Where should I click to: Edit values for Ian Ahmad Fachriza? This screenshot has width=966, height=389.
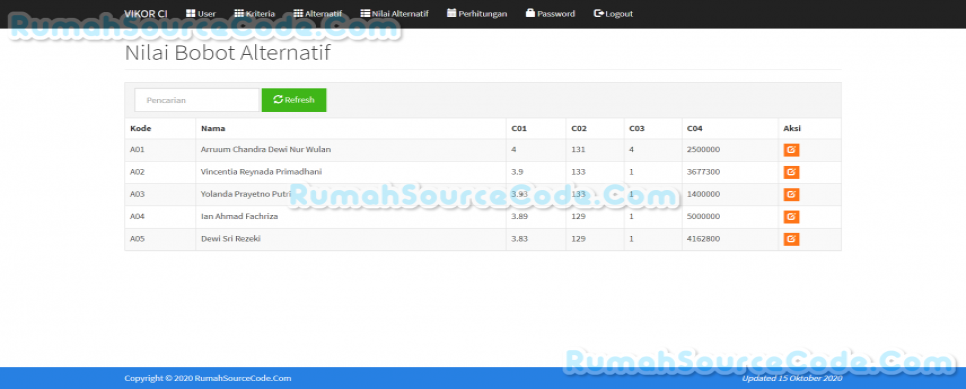[x=791, y=216]
